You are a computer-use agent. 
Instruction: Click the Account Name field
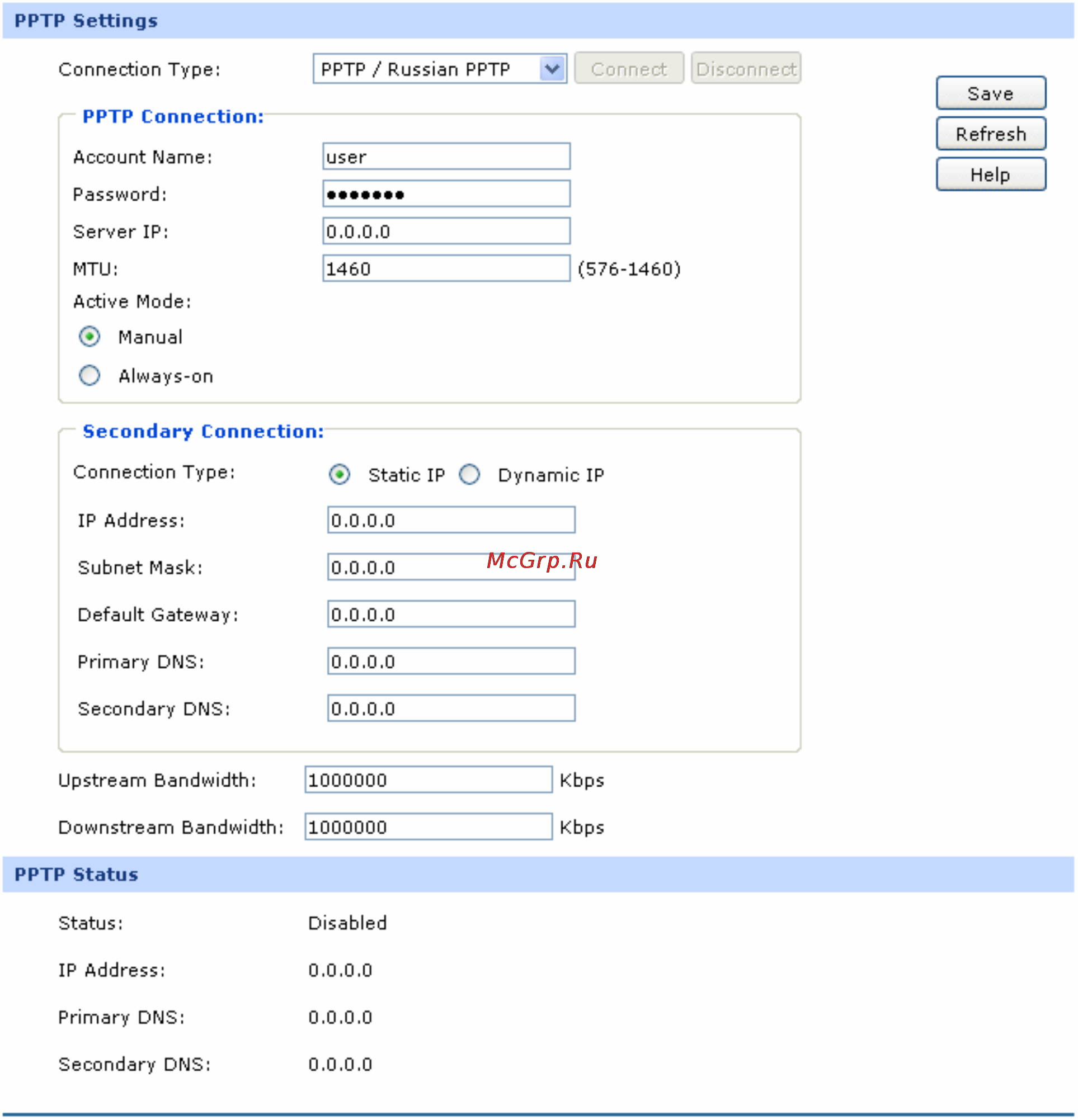point(446,157)
